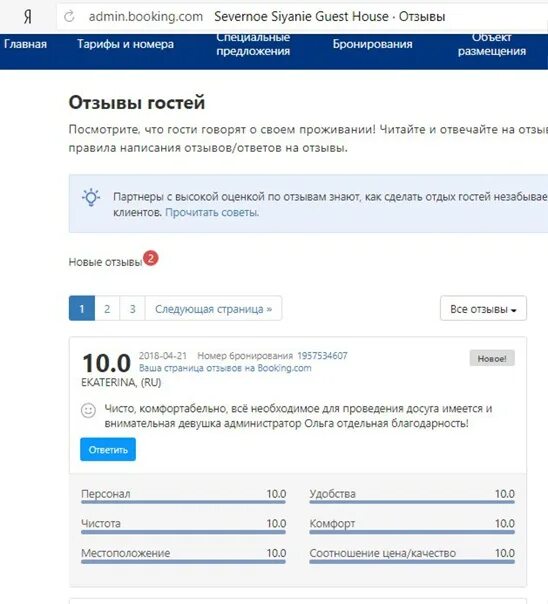Image resolution: width=548 pixels, height=604 pixels.
Task: Go to Бронирования section
Action: 372,44
